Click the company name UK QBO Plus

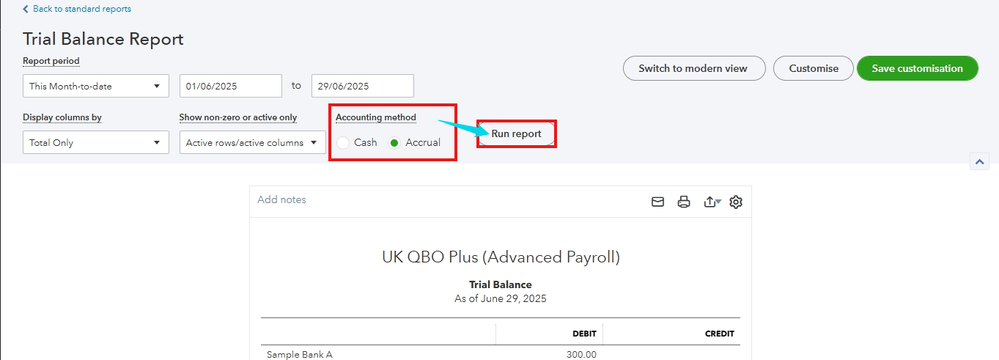coord(500,257)
